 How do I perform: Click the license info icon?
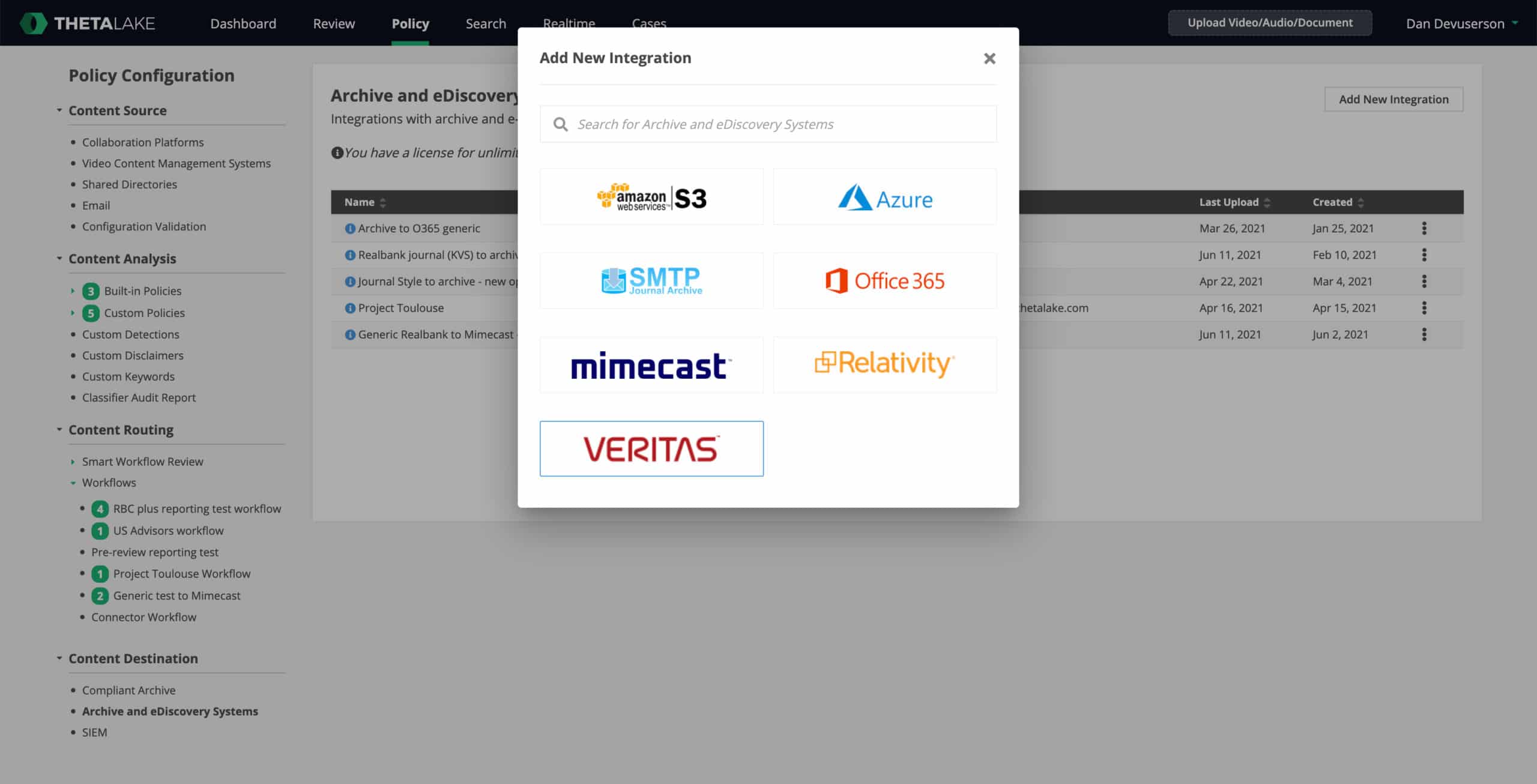click(337, 152)
